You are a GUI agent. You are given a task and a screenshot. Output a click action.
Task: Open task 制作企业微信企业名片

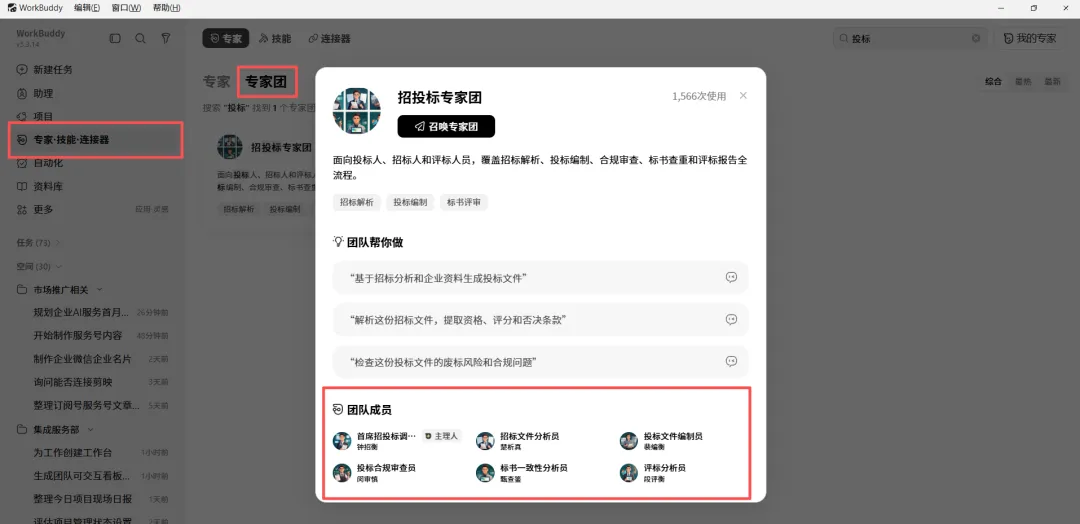coord(83,359)
